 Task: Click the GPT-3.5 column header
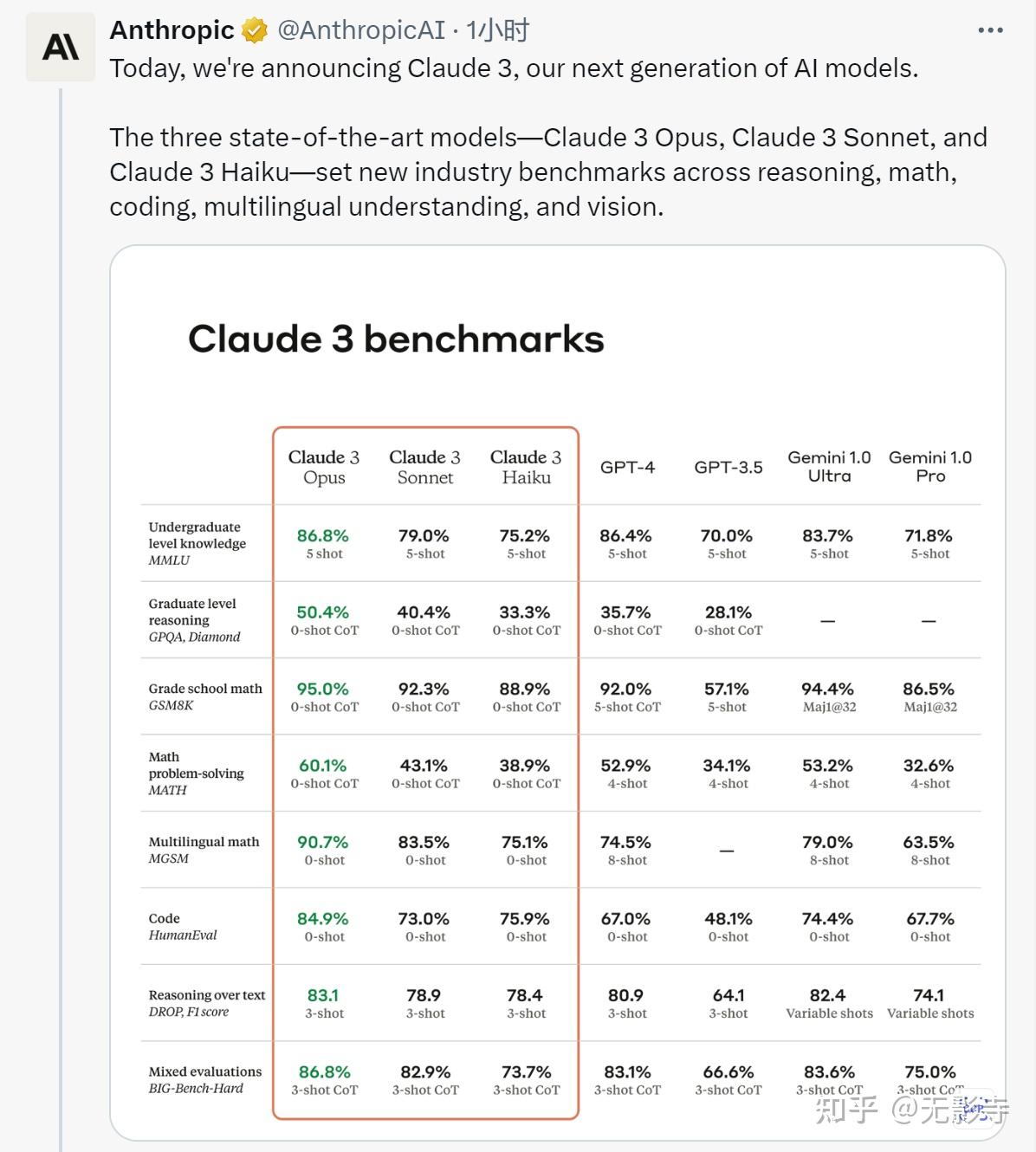click(x=728, y=468)
